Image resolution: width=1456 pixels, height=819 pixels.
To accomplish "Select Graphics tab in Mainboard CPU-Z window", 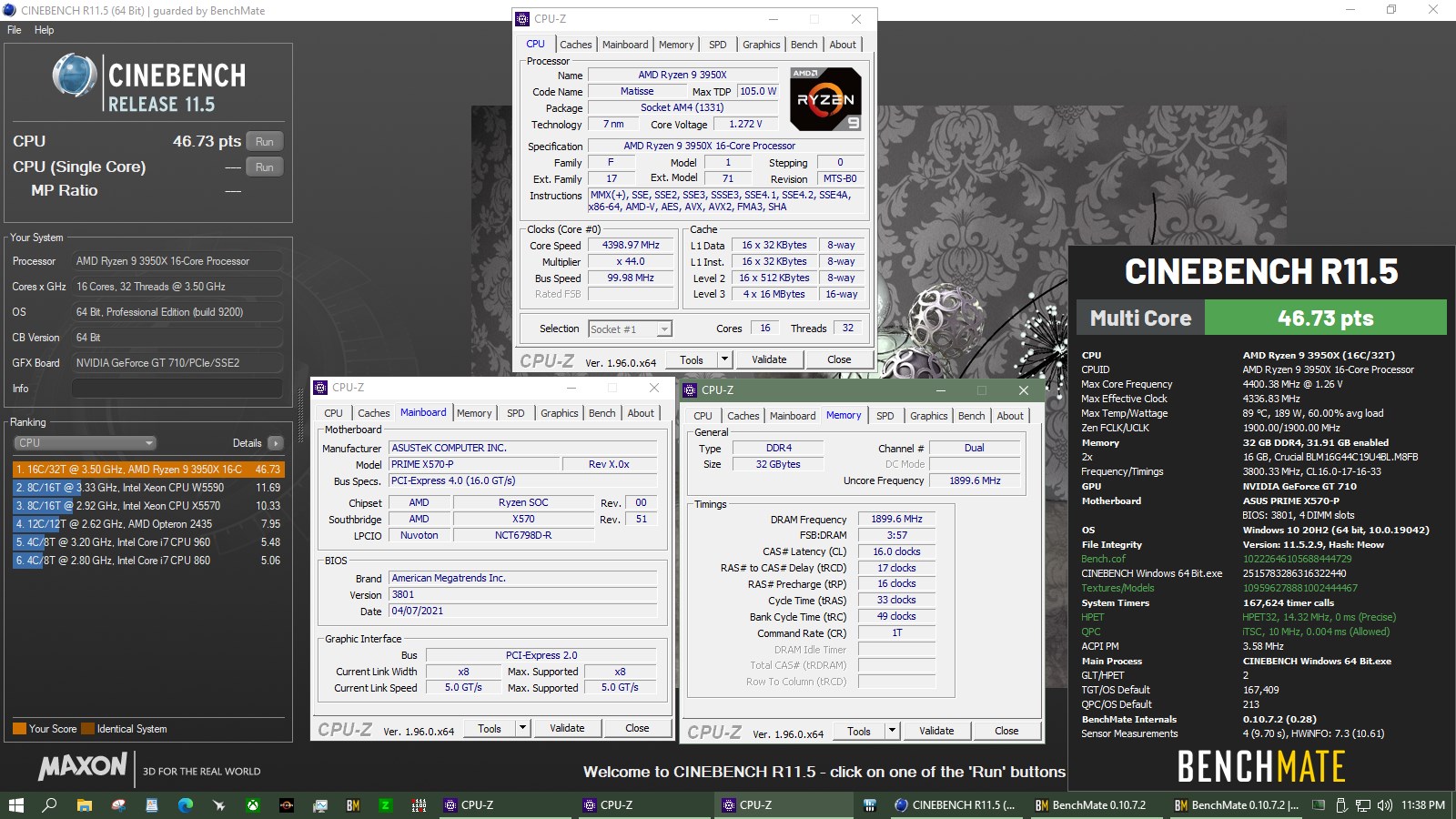I will 560,413.
